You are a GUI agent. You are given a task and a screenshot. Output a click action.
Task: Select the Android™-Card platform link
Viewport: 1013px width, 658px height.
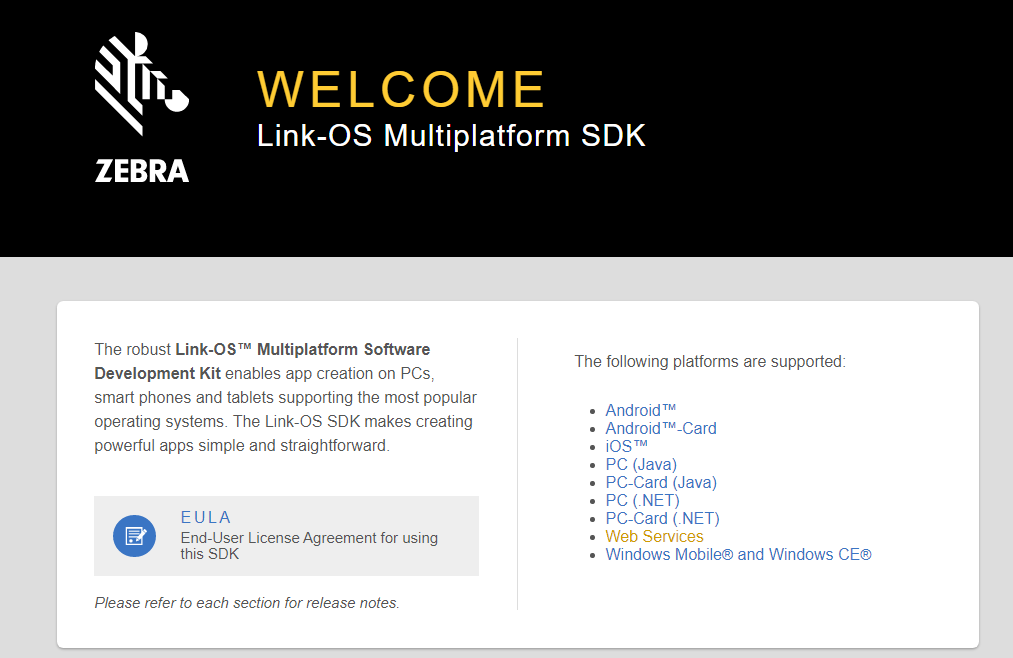click(x=661, y=428)
